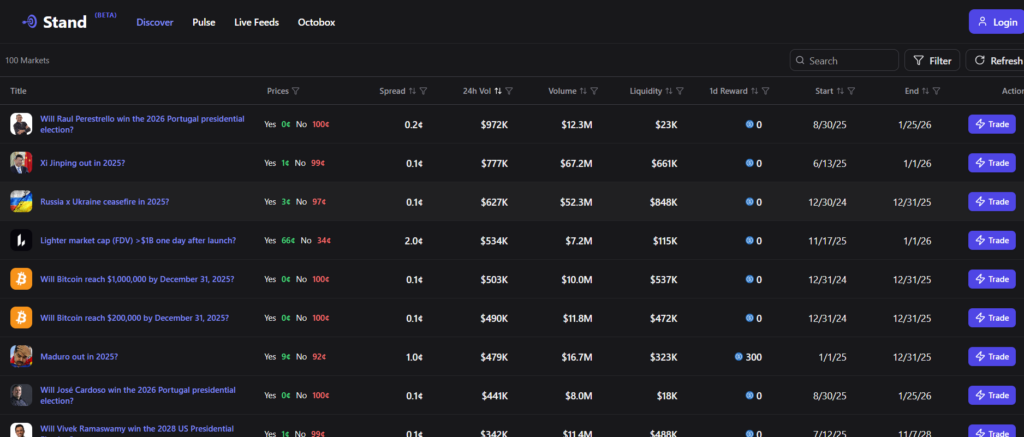
Task: Trade the Lighter market cap market
Action: click(992, 240)
